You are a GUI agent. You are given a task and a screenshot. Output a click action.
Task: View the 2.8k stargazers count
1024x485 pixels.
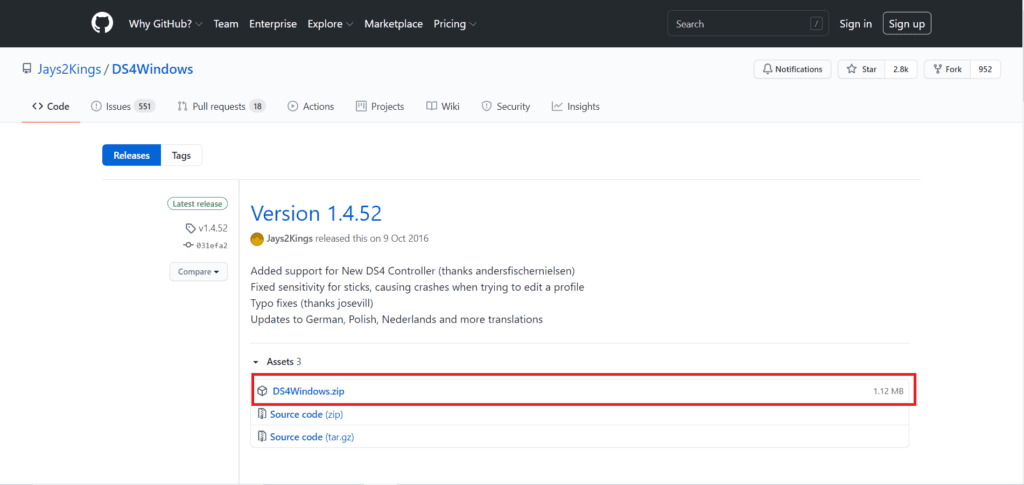pyautogui.click(x=901, y=69)
